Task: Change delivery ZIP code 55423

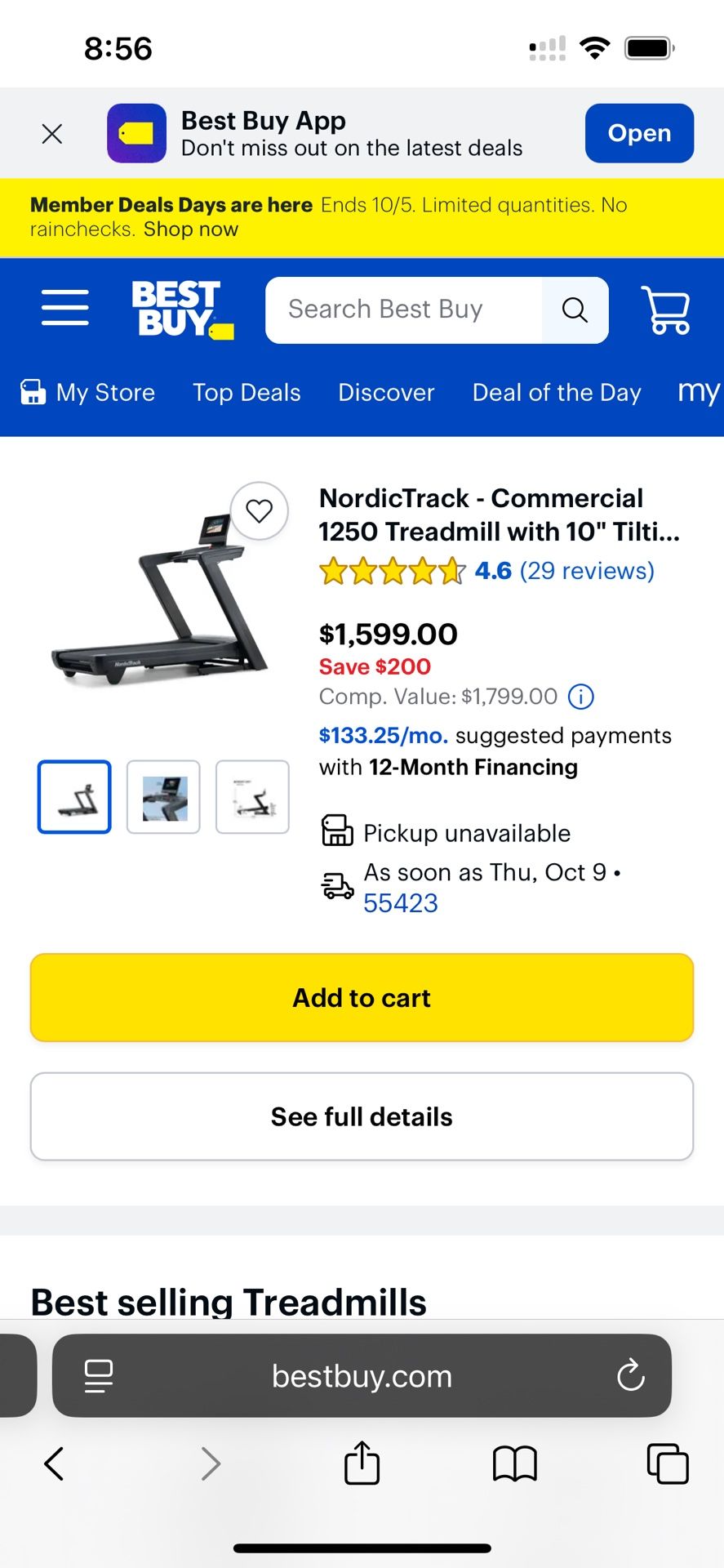Action: point(401,903)
